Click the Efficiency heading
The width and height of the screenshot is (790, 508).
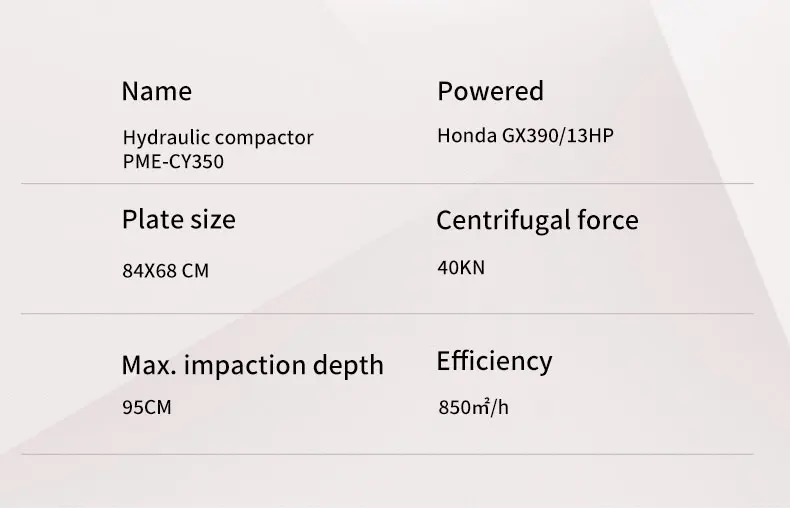click(x=494, y=361)
